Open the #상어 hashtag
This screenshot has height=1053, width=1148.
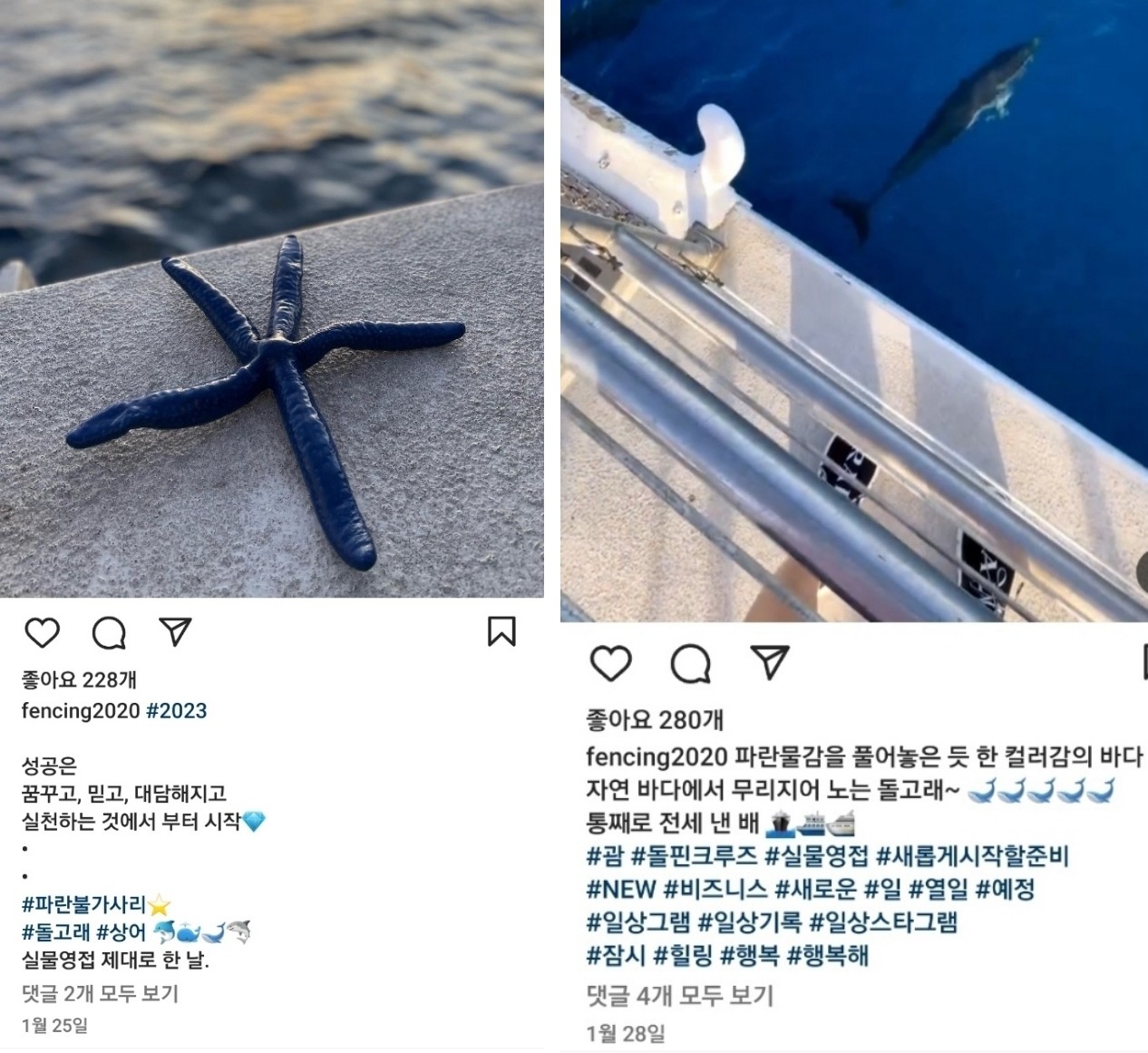point(121,931)
